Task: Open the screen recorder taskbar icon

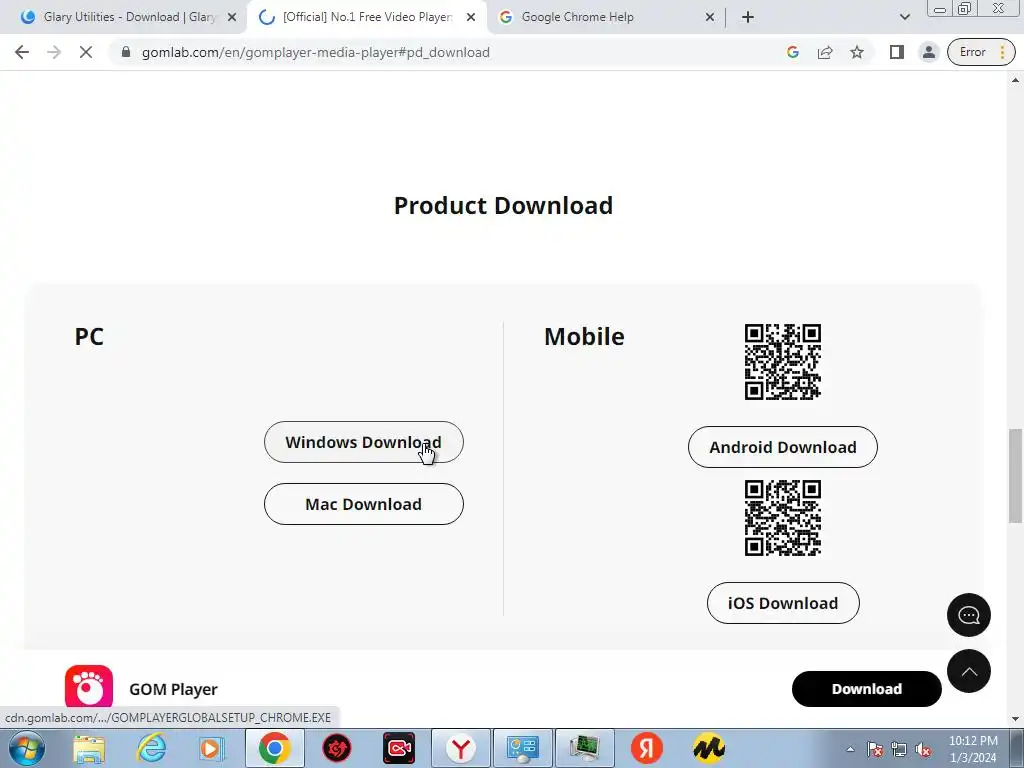Action: point(399,748)
